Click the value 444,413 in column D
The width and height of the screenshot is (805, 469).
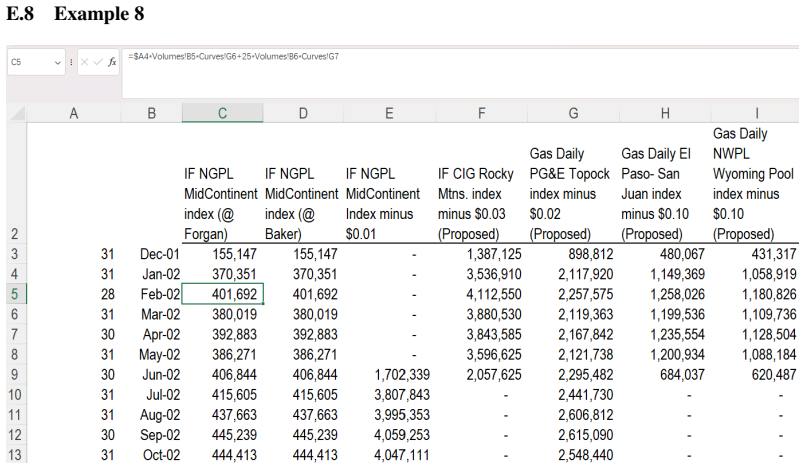point(315,455)
